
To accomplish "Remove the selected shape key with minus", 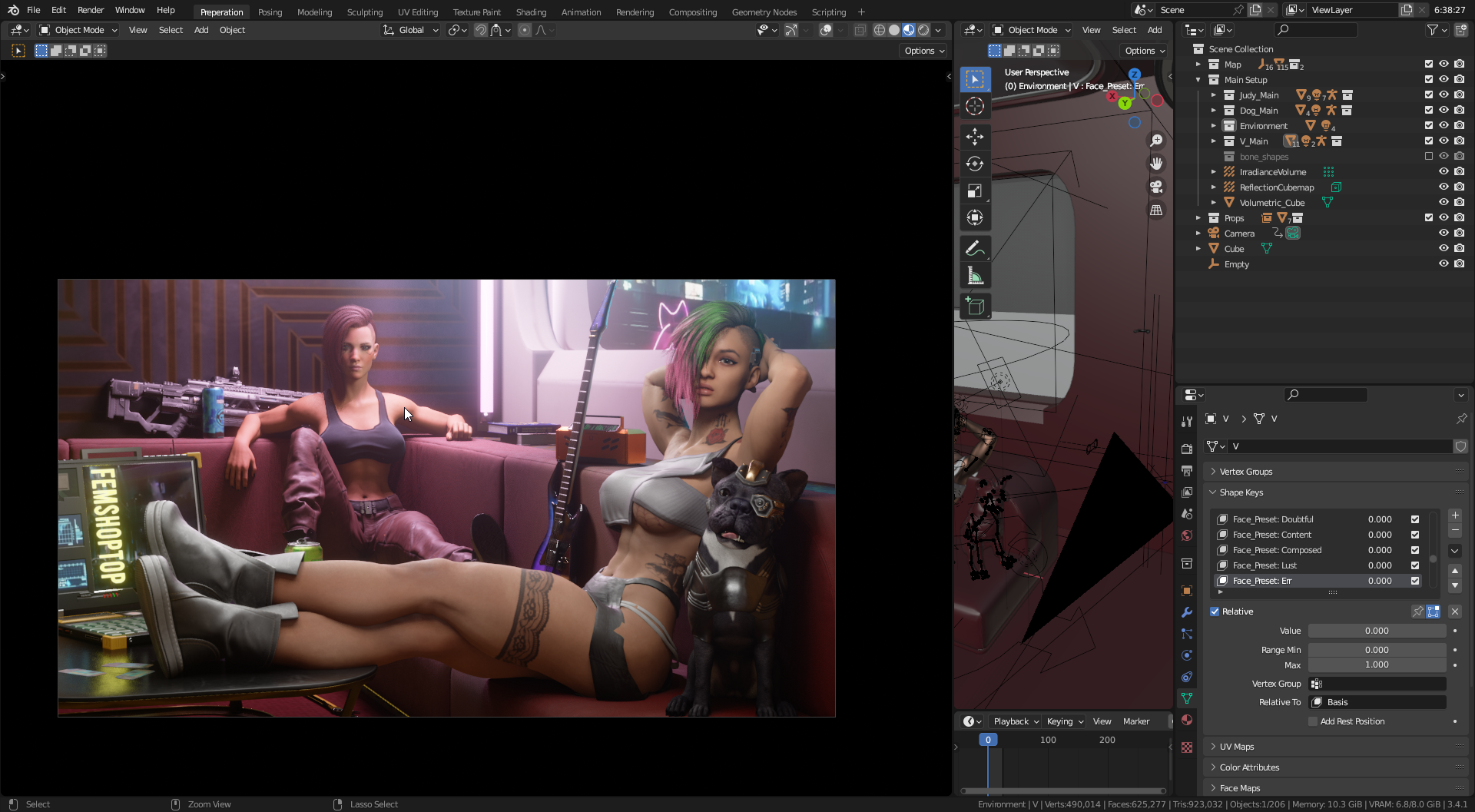I will [x=1455, y=531].
